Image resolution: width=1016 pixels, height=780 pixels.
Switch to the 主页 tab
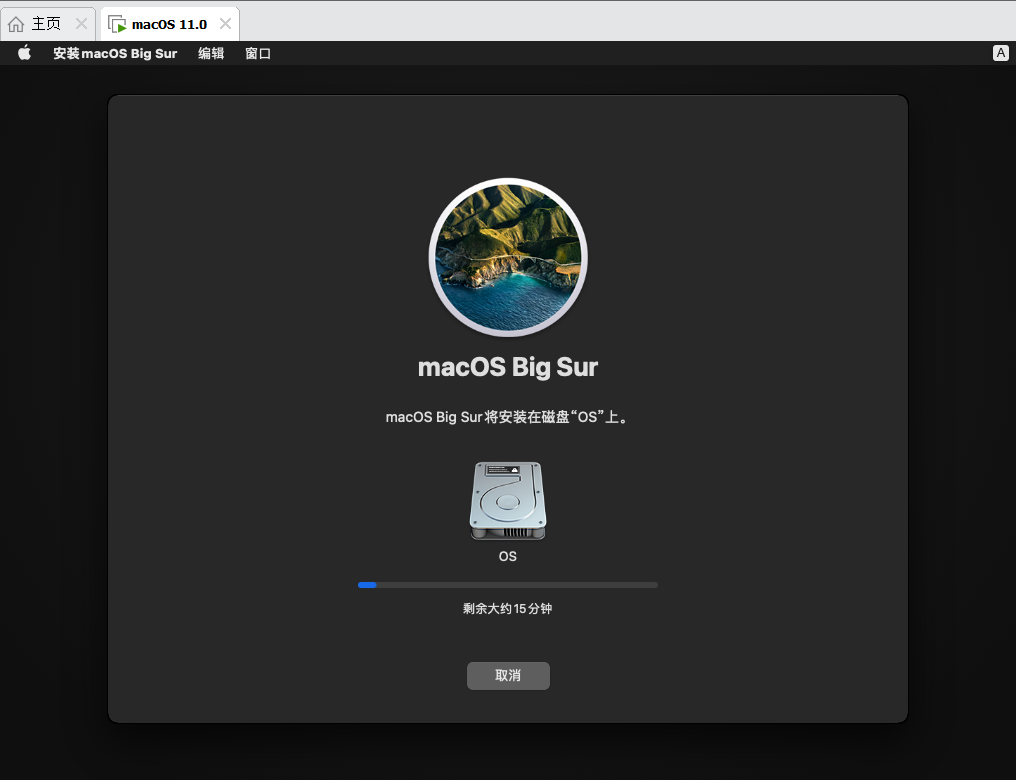[47, 24]
